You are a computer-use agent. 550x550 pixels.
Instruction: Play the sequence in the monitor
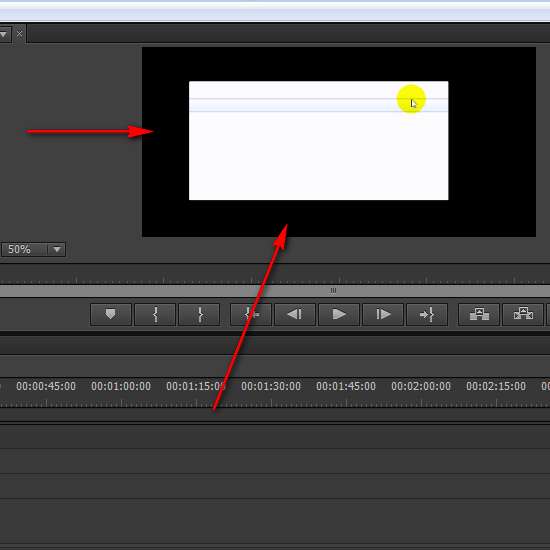[339, 314]
